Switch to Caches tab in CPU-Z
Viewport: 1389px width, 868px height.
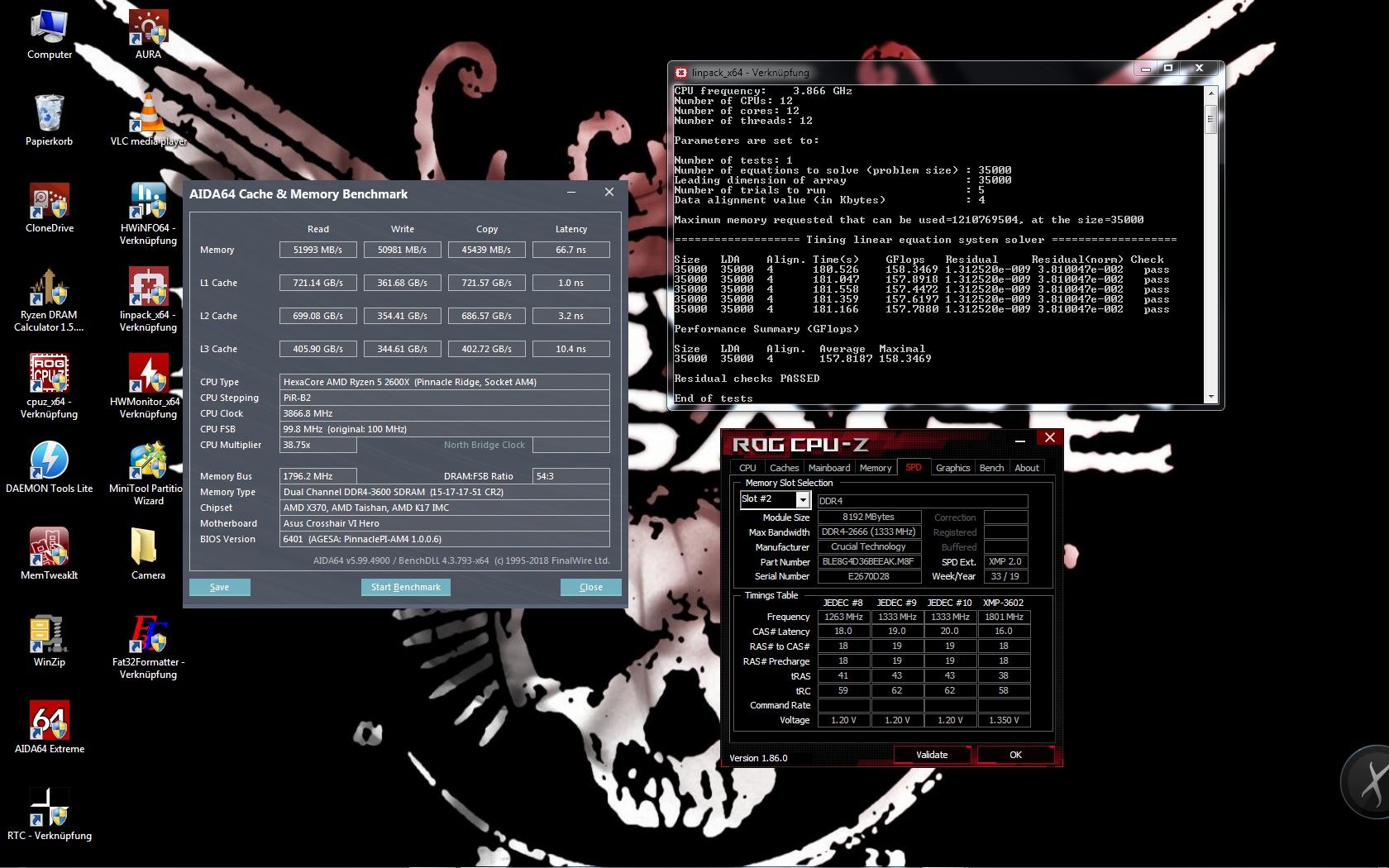pos(784,468)
